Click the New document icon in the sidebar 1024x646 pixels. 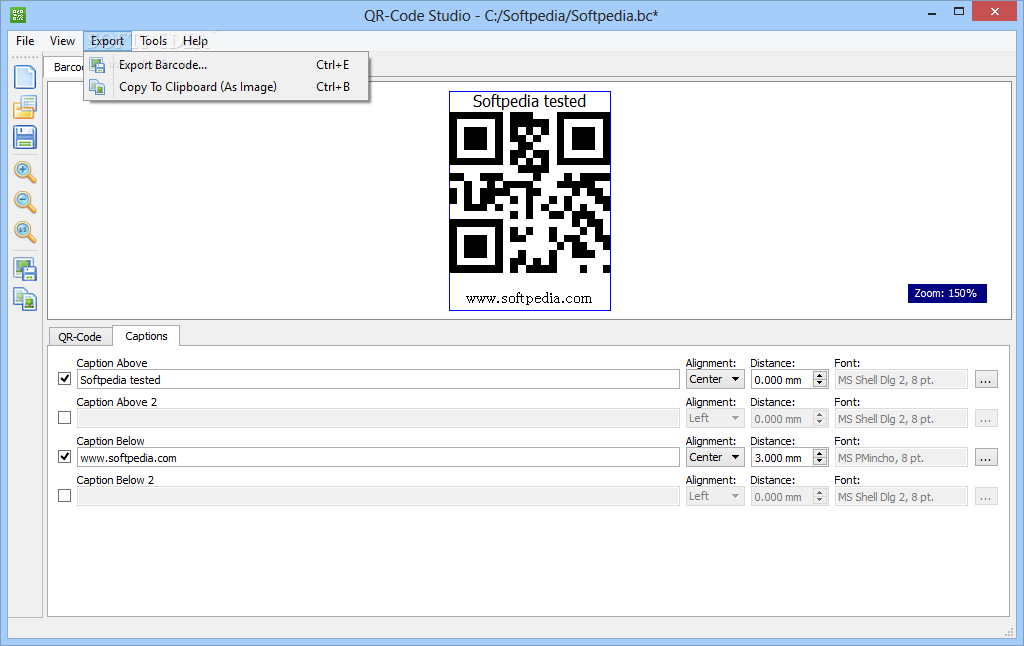pos(25,77)
